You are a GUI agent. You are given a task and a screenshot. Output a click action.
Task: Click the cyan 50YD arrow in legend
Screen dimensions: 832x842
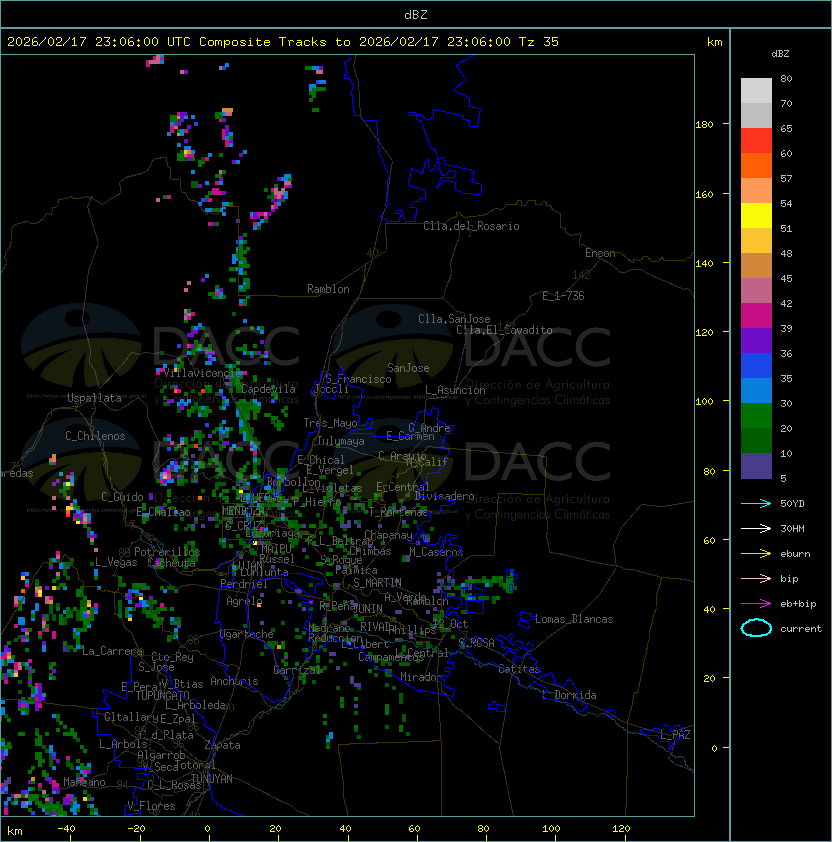tap(756, 503)
